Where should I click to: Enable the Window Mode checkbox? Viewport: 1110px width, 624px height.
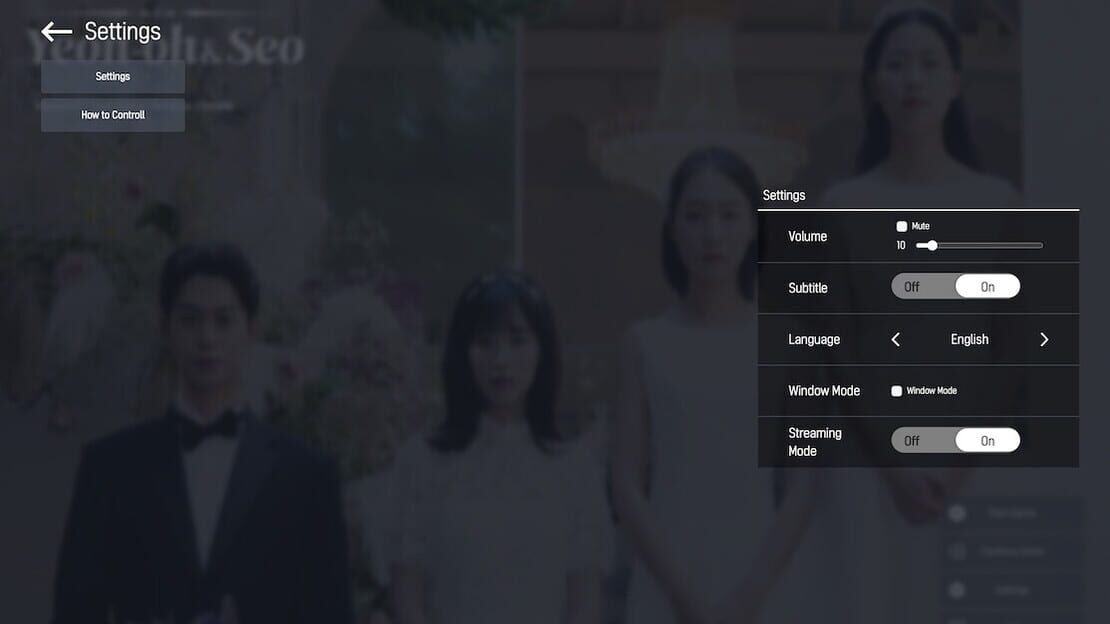[x=896, y=391]
